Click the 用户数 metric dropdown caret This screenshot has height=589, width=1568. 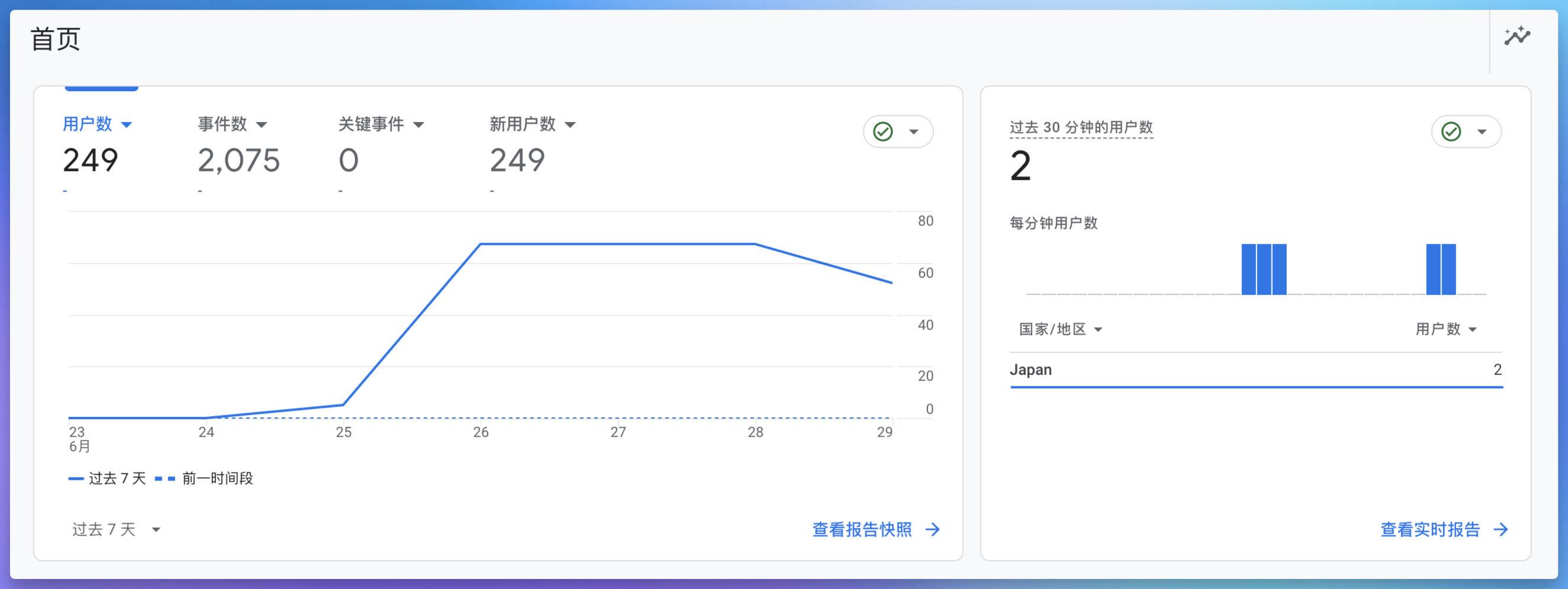[x=127, y=124]
